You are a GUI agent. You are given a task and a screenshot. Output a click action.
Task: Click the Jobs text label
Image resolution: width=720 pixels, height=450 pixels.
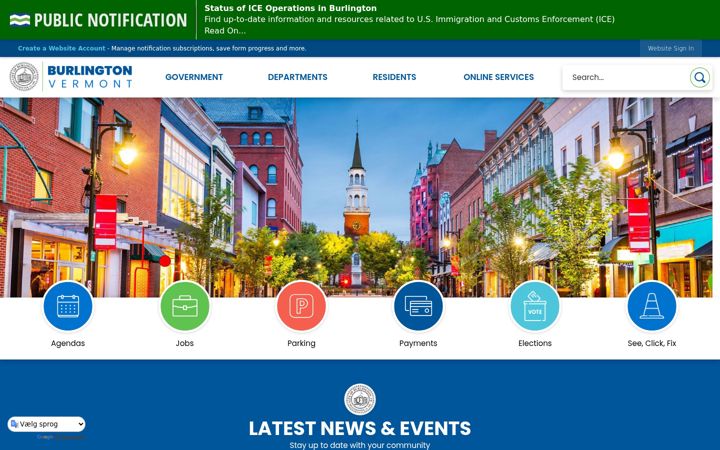point(185,343)
